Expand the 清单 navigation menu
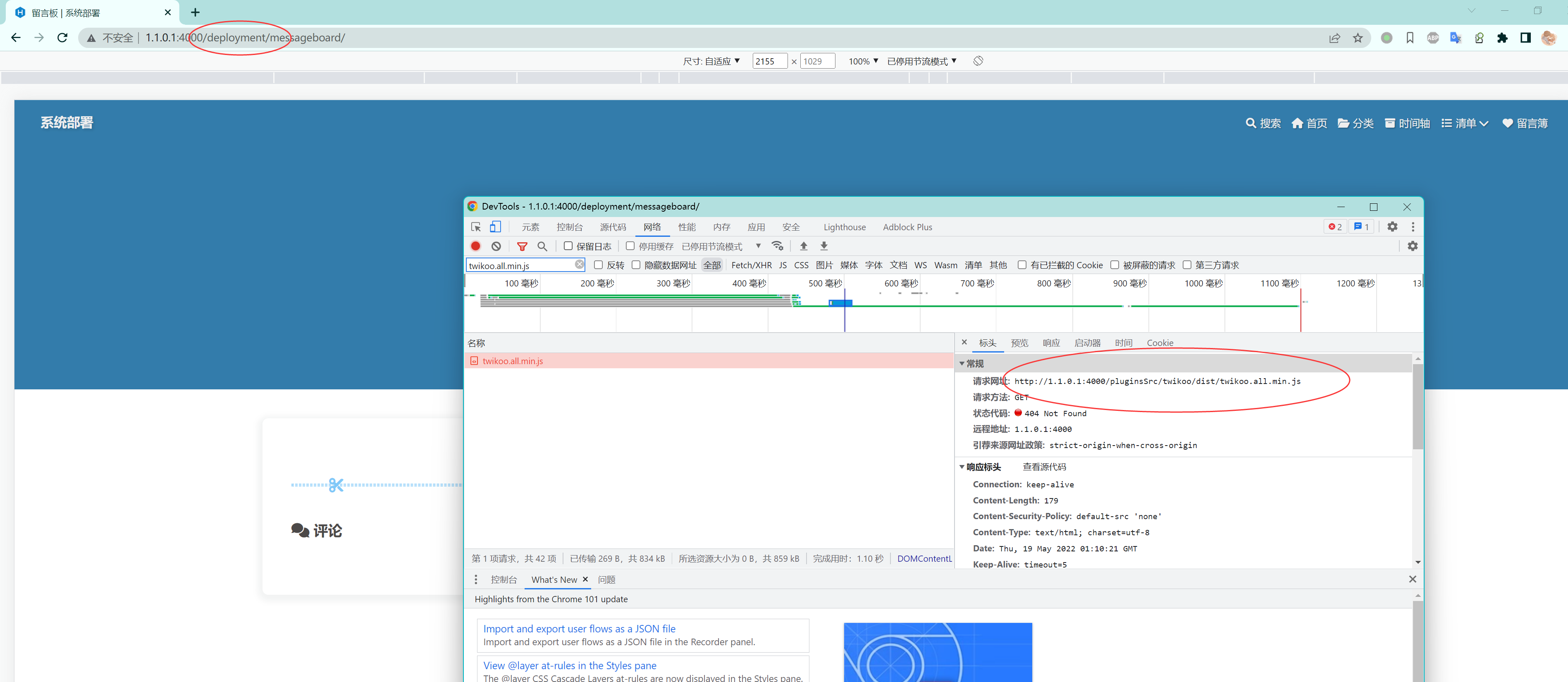 1465,123
